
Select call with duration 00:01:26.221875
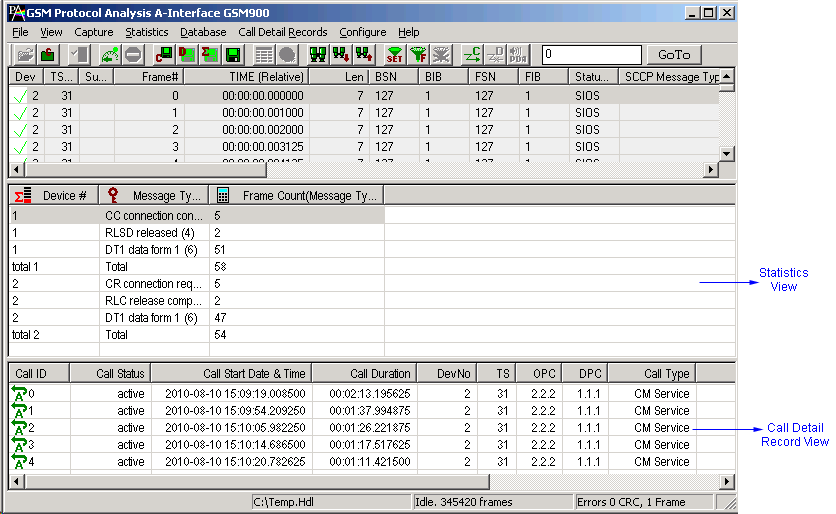point(372,428)
